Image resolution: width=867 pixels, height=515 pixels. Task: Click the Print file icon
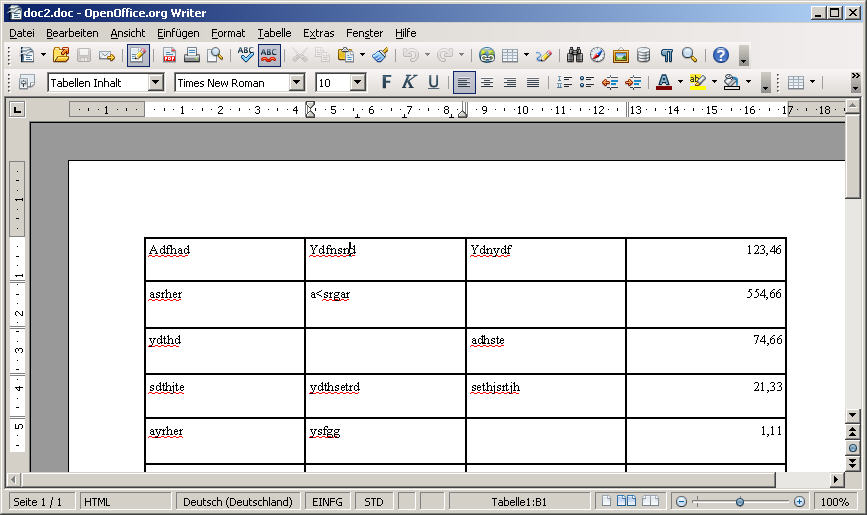[x=192, y=55]
